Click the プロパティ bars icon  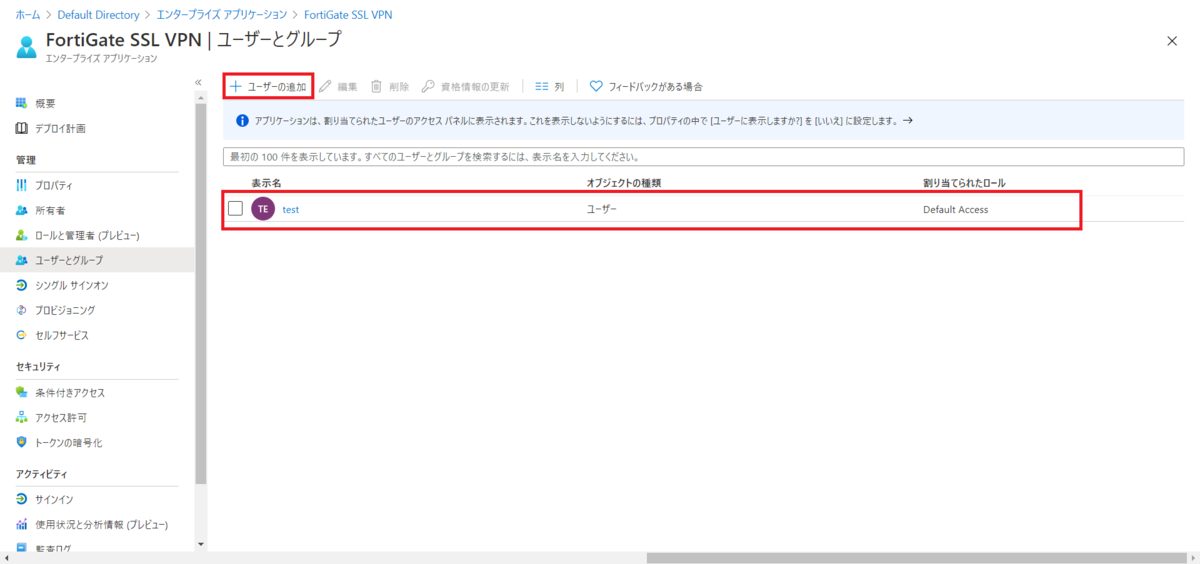pyautogui.click(x=22, y=186)
